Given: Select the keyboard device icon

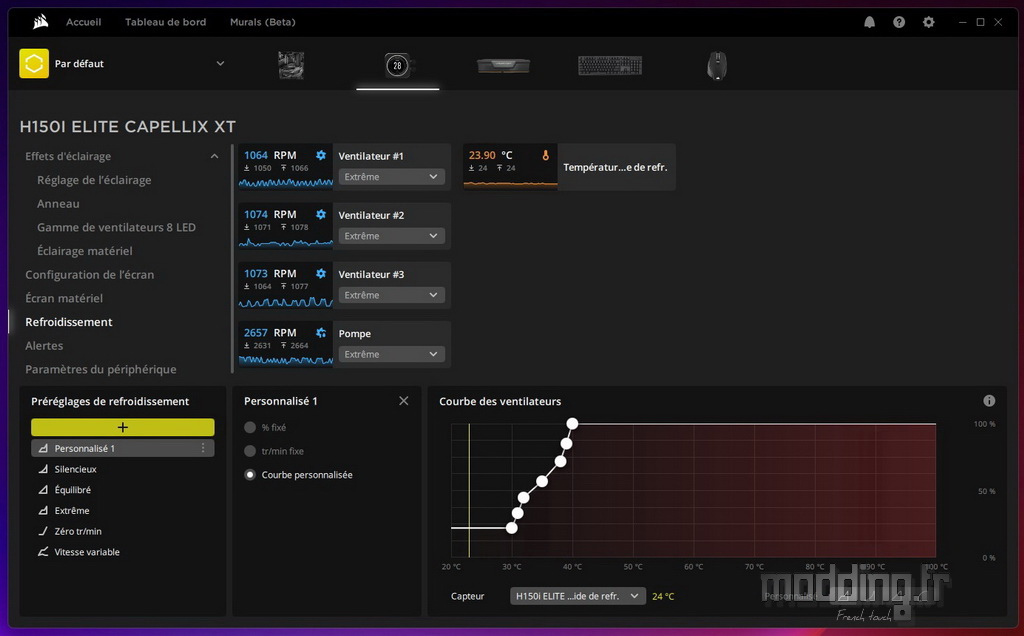Looking at the screenshot, I should 610,65.
